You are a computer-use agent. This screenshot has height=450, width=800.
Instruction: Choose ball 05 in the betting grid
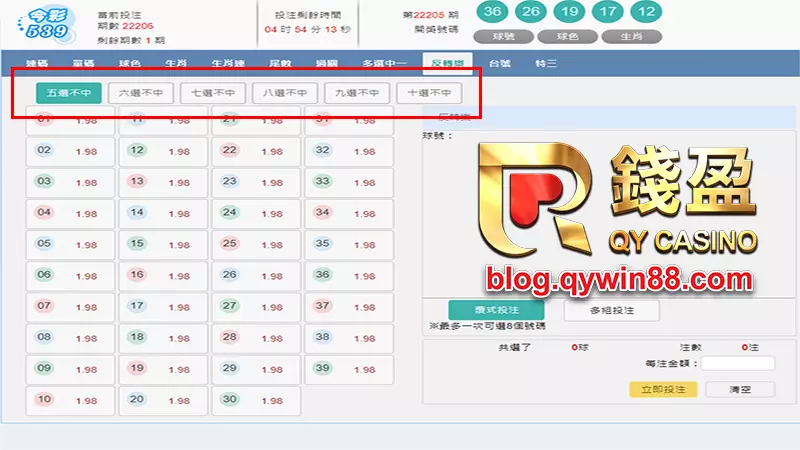click(44, 243)
